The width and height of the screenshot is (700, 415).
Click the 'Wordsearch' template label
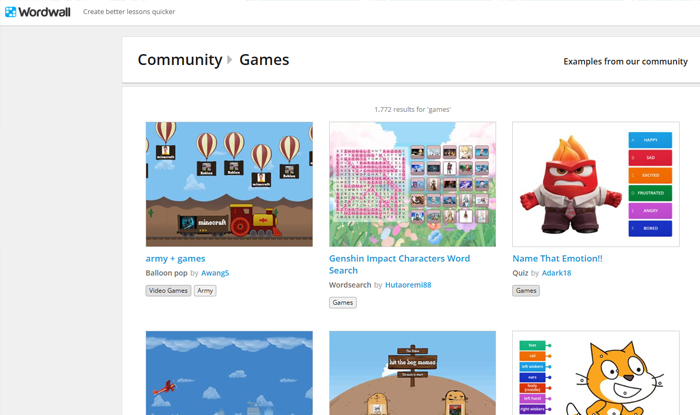click(x=350, y=285)
